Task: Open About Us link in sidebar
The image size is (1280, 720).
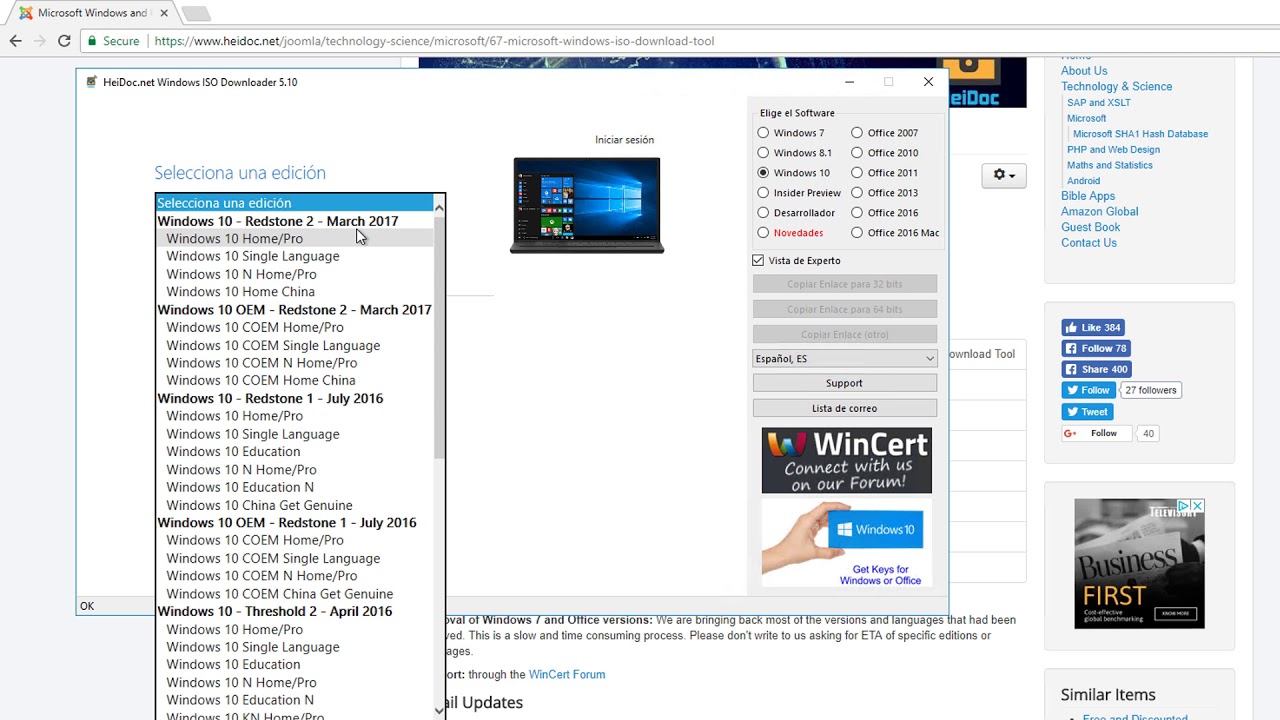Action: (x=1084, y=71)
